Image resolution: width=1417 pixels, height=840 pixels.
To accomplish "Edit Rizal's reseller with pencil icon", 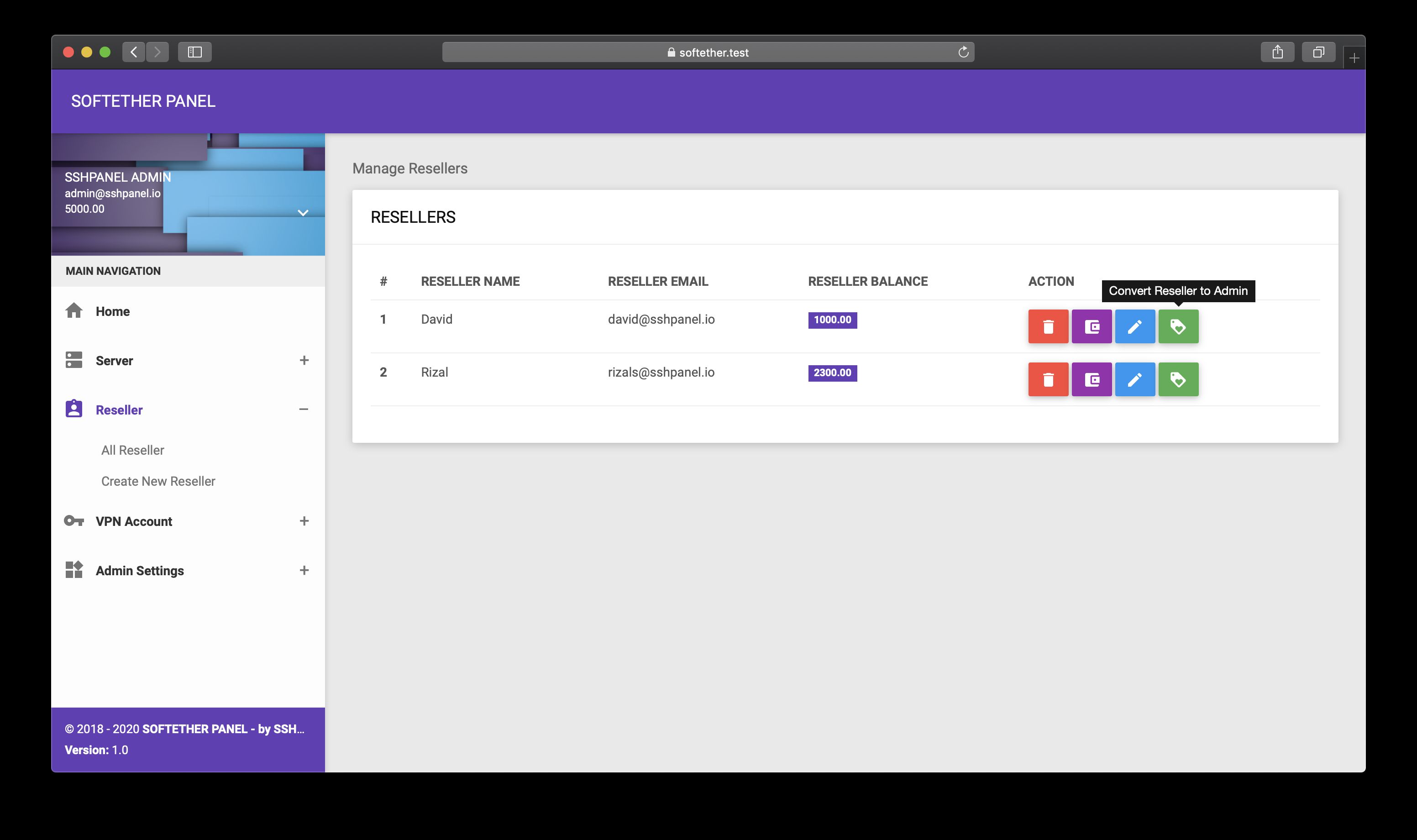I will (1134, 379).
